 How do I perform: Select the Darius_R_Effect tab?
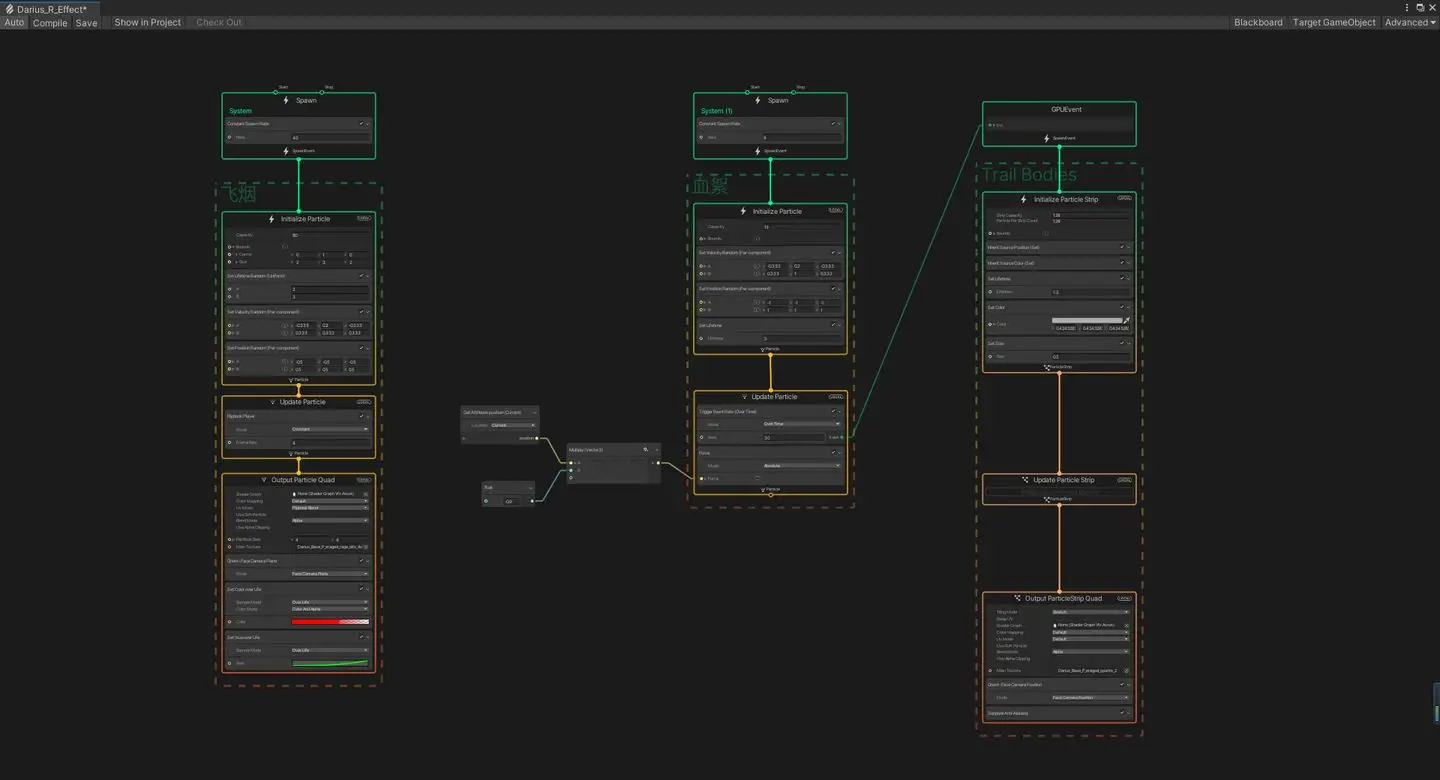point(51,8)
